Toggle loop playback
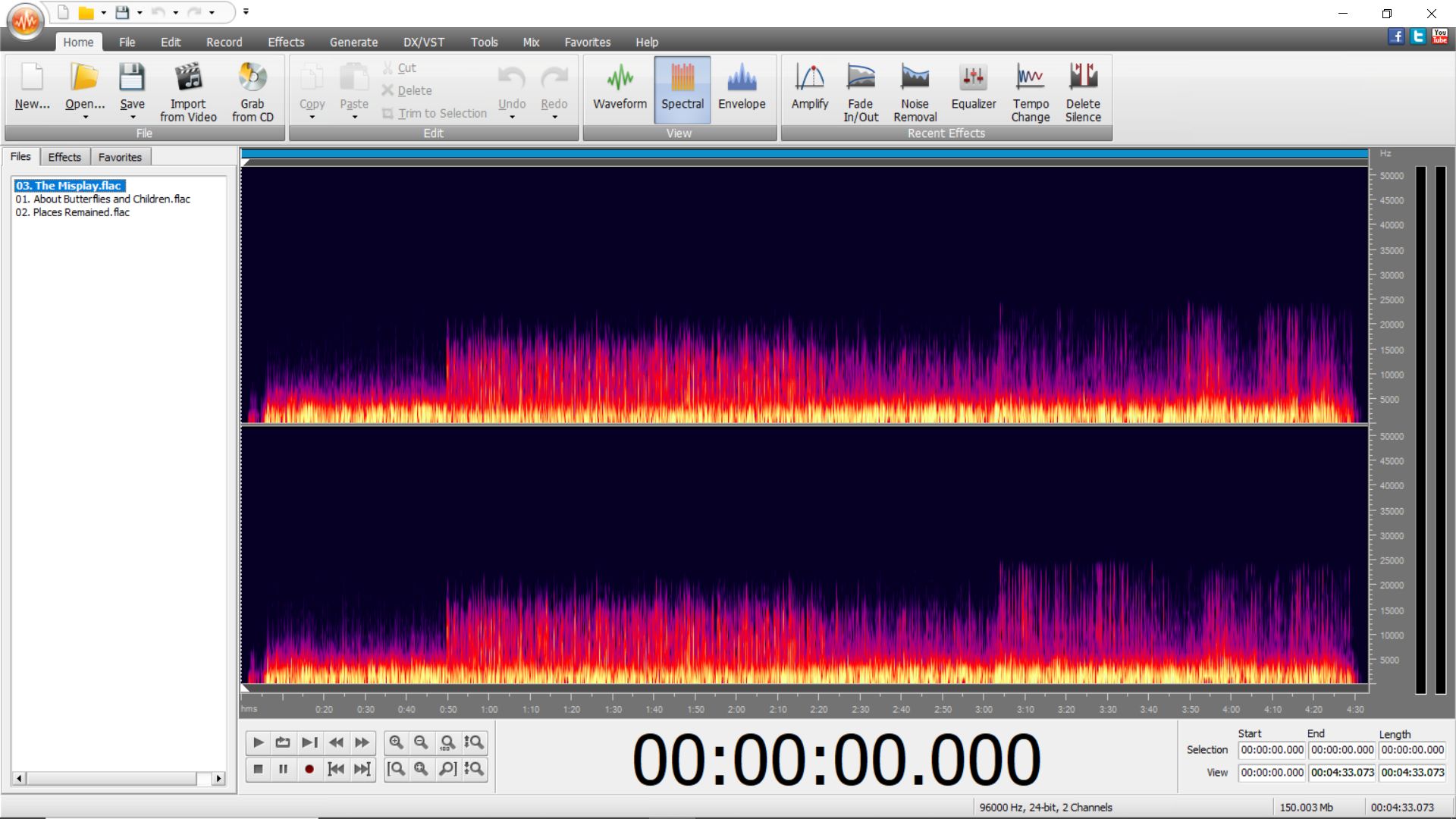The height and width of the screenshot is (819, 1456). 283,742
